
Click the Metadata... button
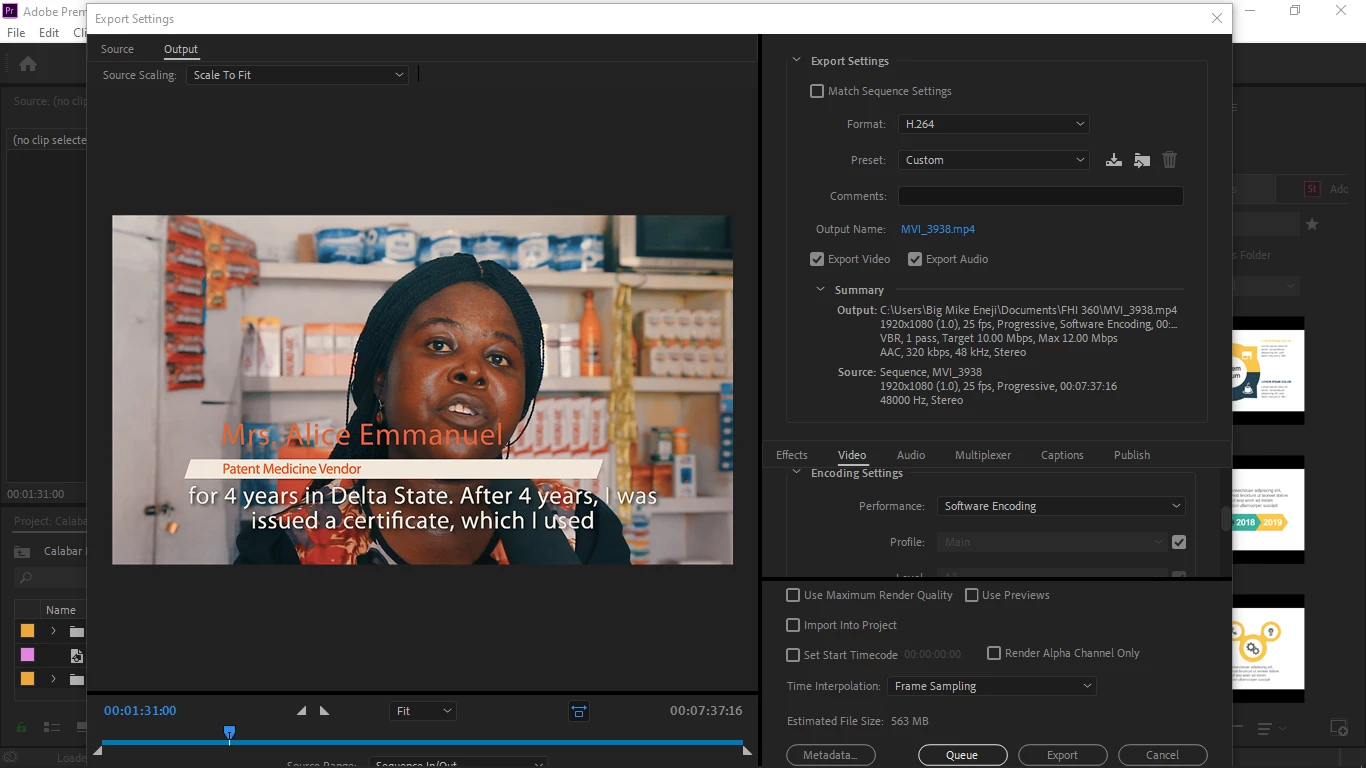pos(830,755)
